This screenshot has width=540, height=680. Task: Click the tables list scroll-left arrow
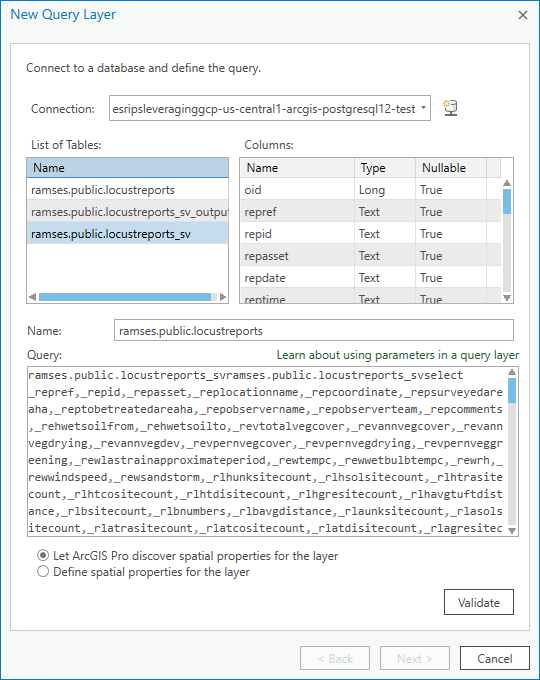(32, 297)
